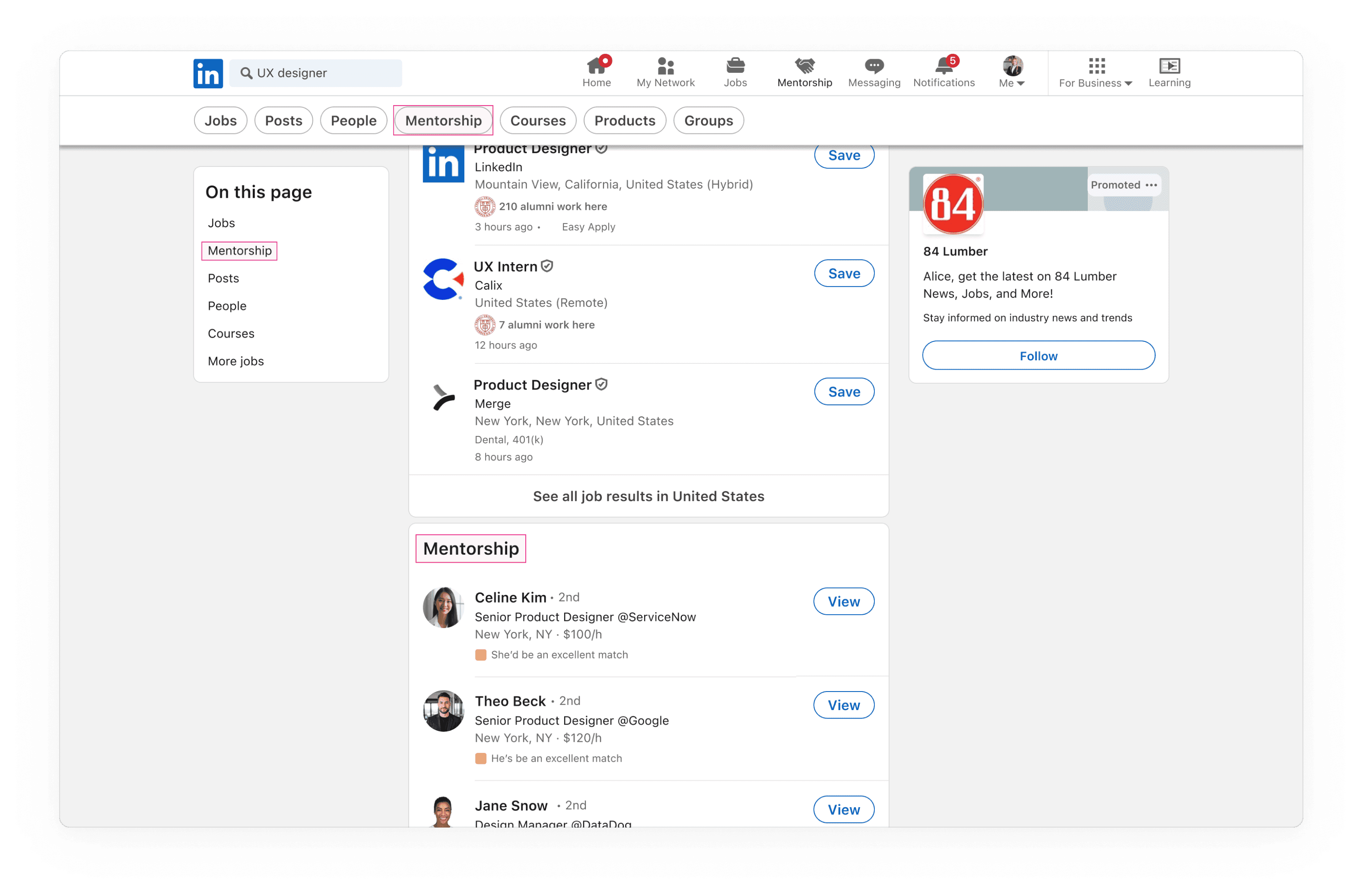The image size is (1363, 896).
Task: Click 'United States (Remote)' location text
Action: (x=541, y=303)
